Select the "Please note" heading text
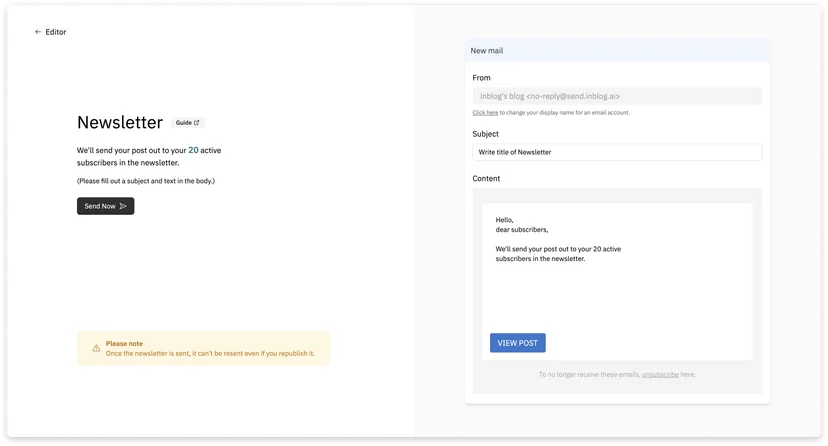This screenshot has width=828, height=446. (124, 344)
